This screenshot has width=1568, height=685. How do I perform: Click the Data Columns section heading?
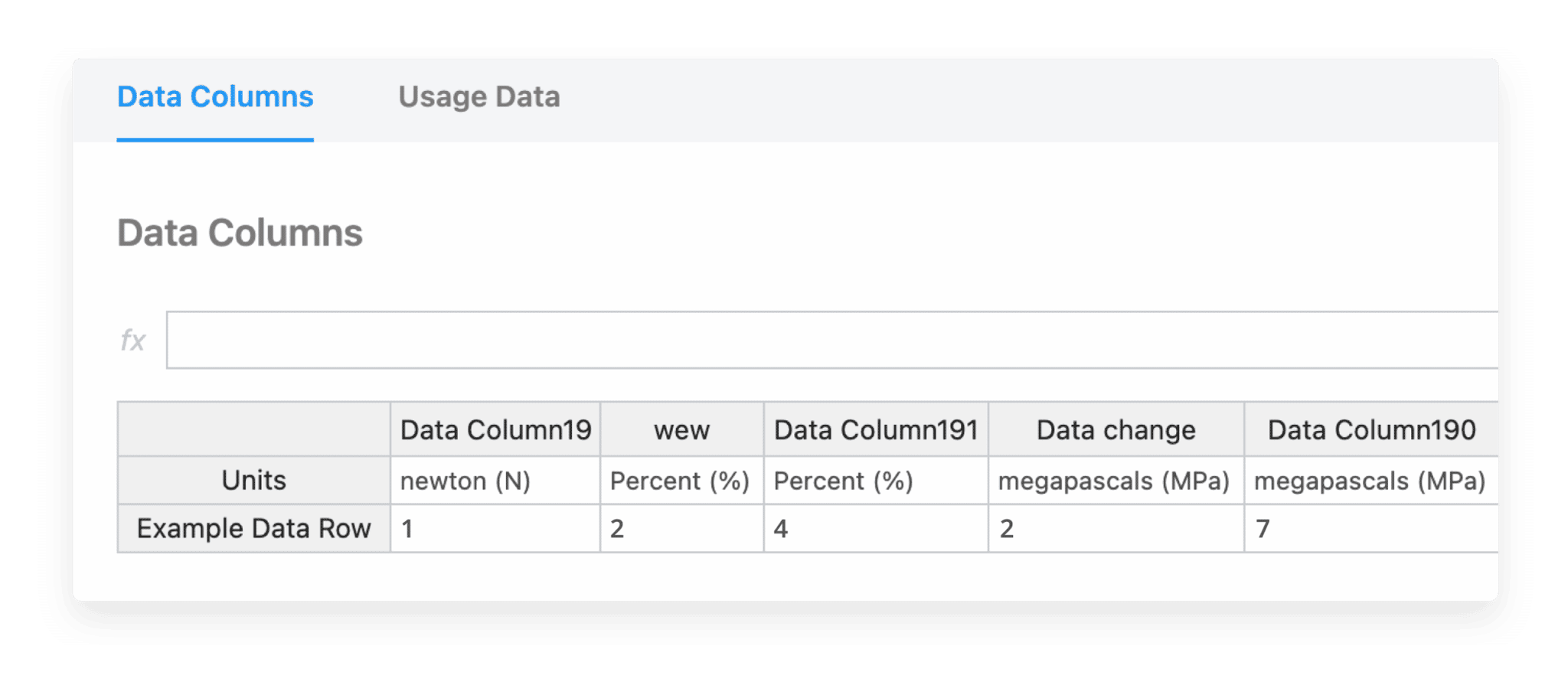240,233
